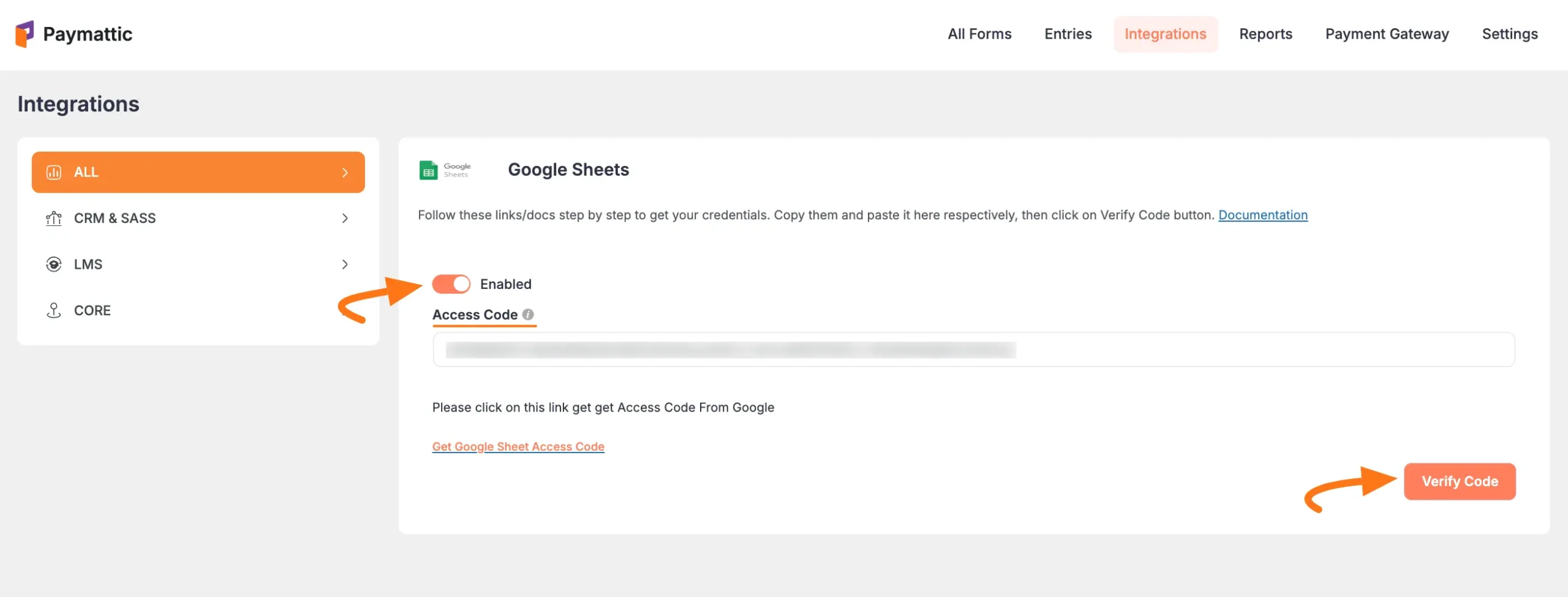Switch to the Reports tab
The height and width of the screenshot is (597, 1568).
(1265, 34)
